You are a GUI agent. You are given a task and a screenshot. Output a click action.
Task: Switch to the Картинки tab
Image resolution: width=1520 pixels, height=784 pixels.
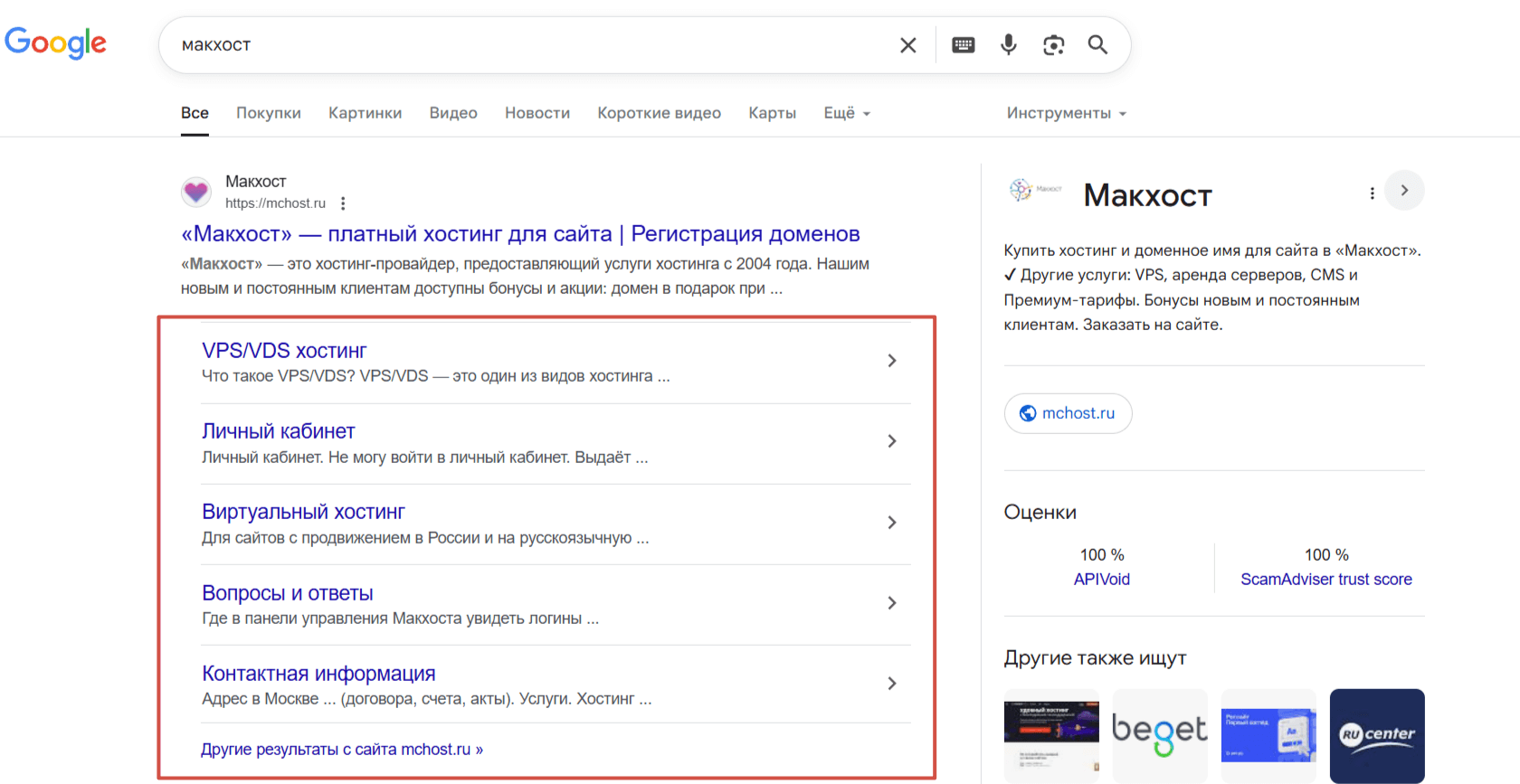click(x=365, y=113)
